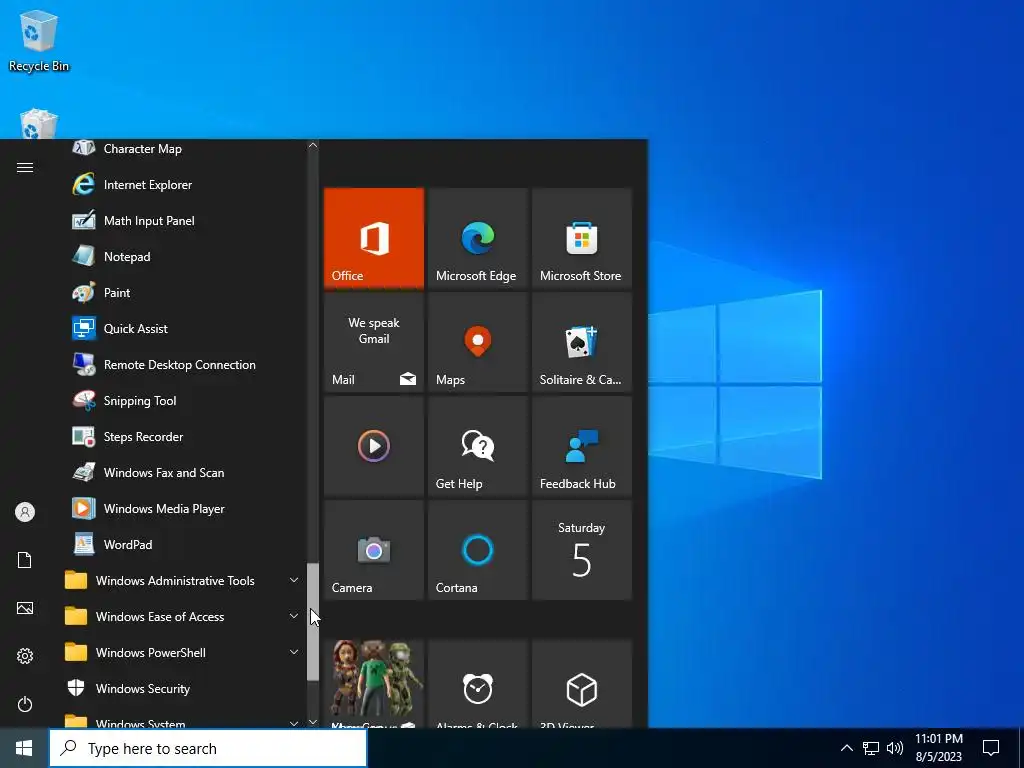Open the Mail tile

(374, 342)
